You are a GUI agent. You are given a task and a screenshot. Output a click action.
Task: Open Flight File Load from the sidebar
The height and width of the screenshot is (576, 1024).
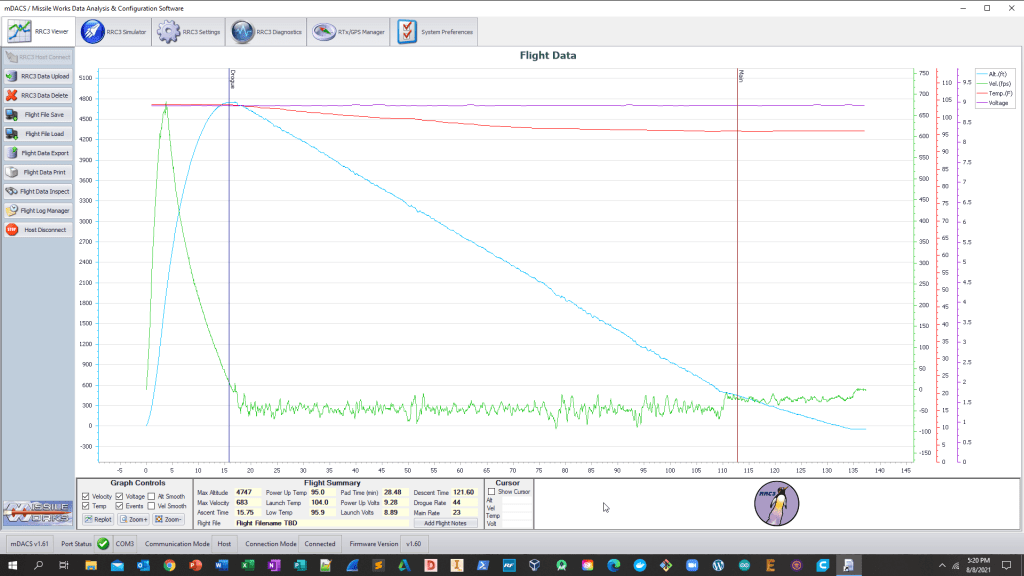tap(38, 133)
